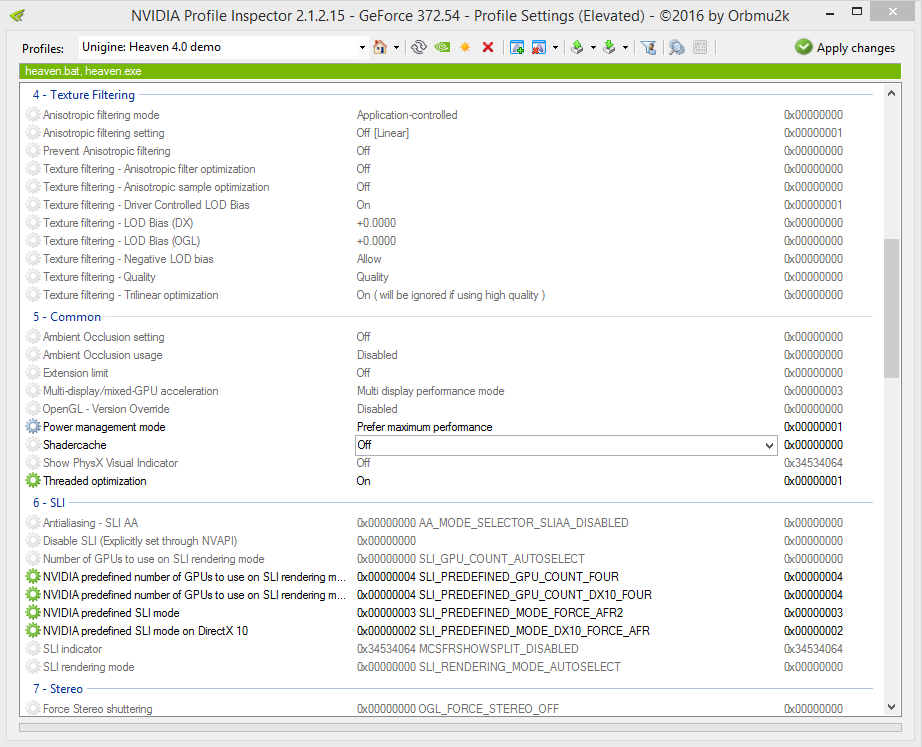The width and height of the screenshot is (922, 747).
Task: Click the gear beside NVIDIA predefined SLI mode
Action: [33, 612]
